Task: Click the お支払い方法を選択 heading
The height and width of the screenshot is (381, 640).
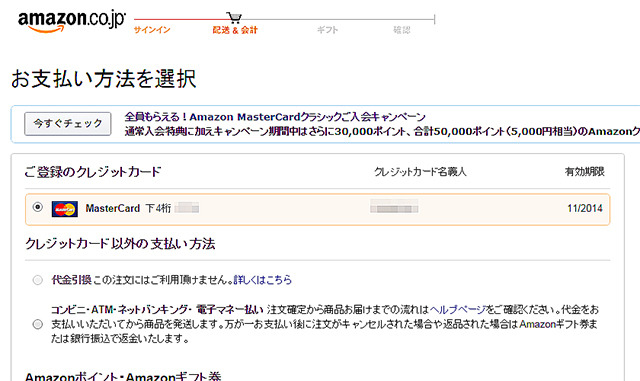Action: coord(104,79)
